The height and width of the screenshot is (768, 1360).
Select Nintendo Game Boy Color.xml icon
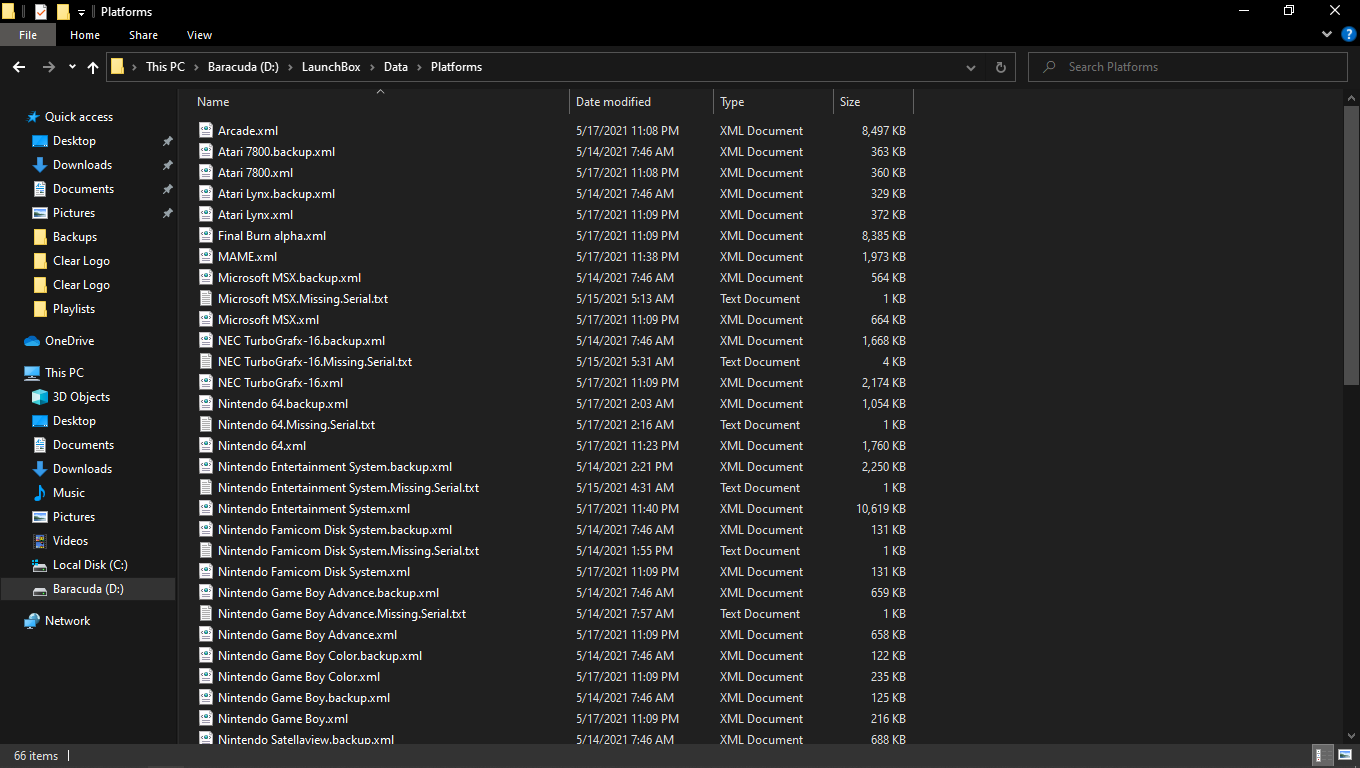click(206, 677)
